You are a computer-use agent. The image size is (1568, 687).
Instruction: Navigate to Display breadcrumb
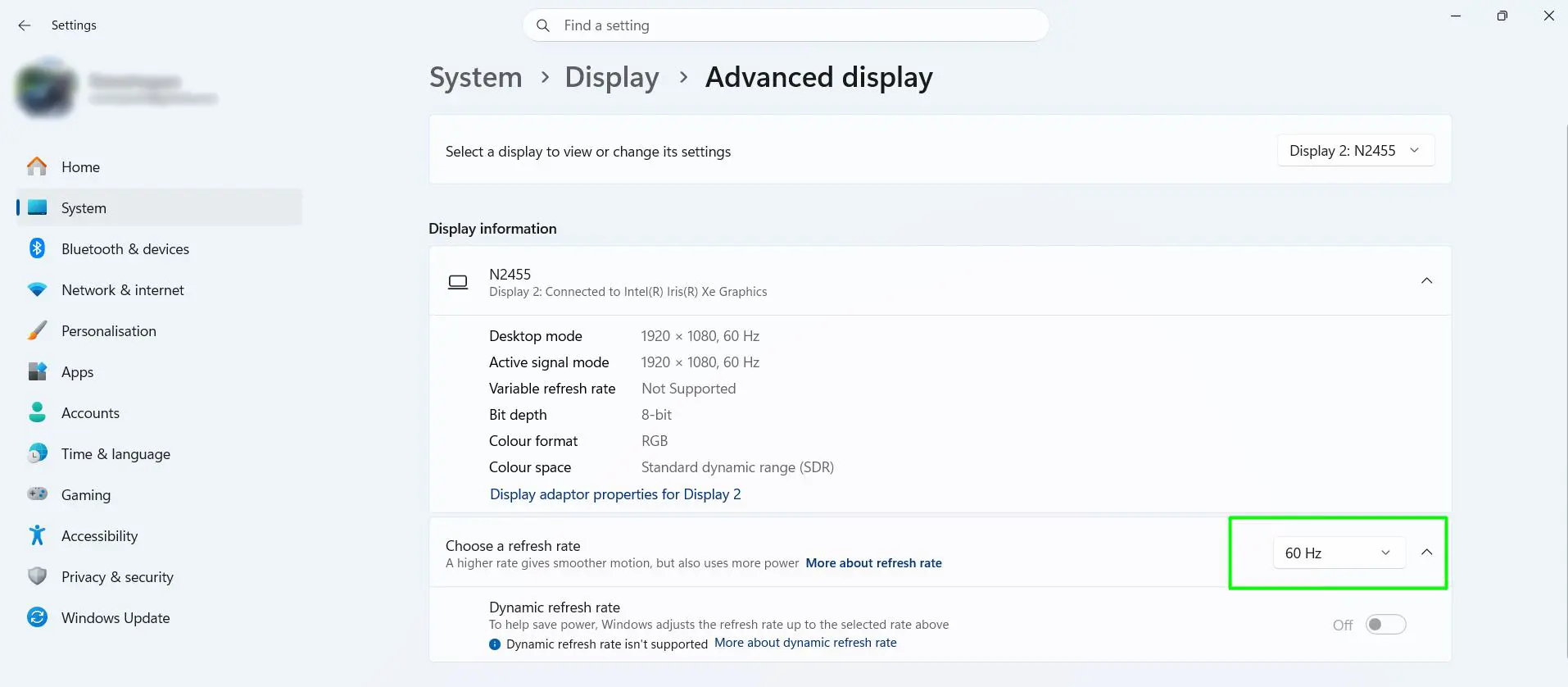(x=612, y=77)
